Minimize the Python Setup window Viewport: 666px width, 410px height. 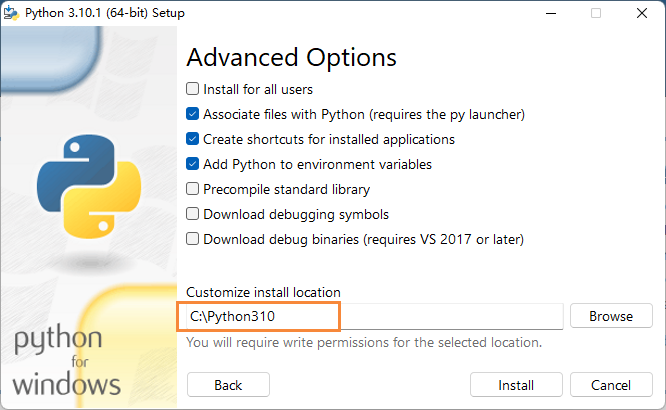[x=551, y=13]
